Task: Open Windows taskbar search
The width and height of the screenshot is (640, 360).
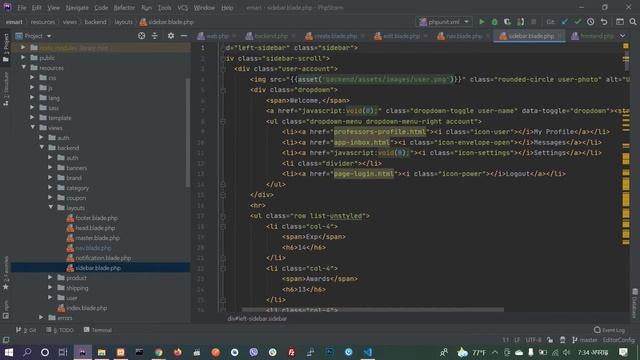Action: pyautogui.click(x=27, y=352)
